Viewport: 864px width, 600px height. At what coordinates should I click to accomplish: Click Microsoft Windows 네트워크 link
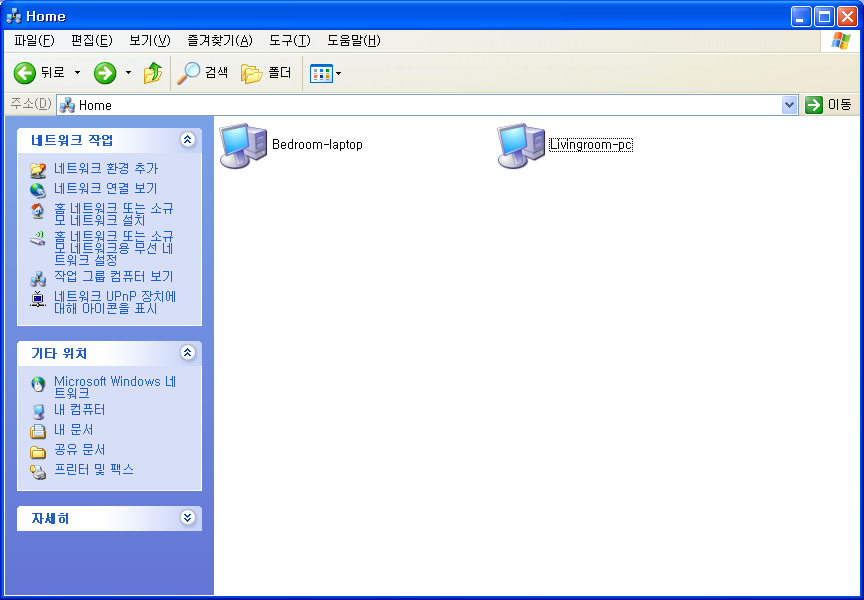click(x=115, y=387)
